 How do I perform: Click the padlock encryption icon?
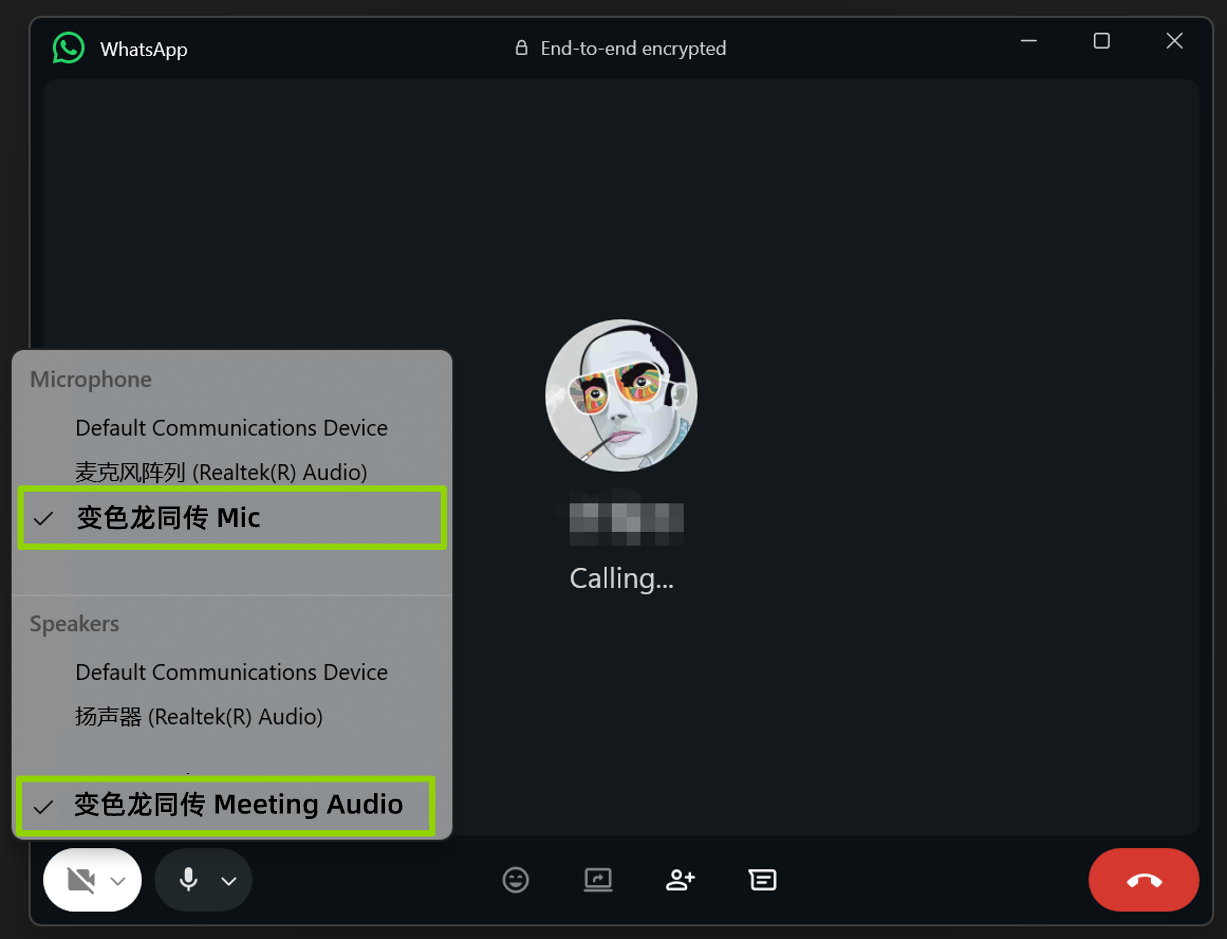[x=521, y=48]
